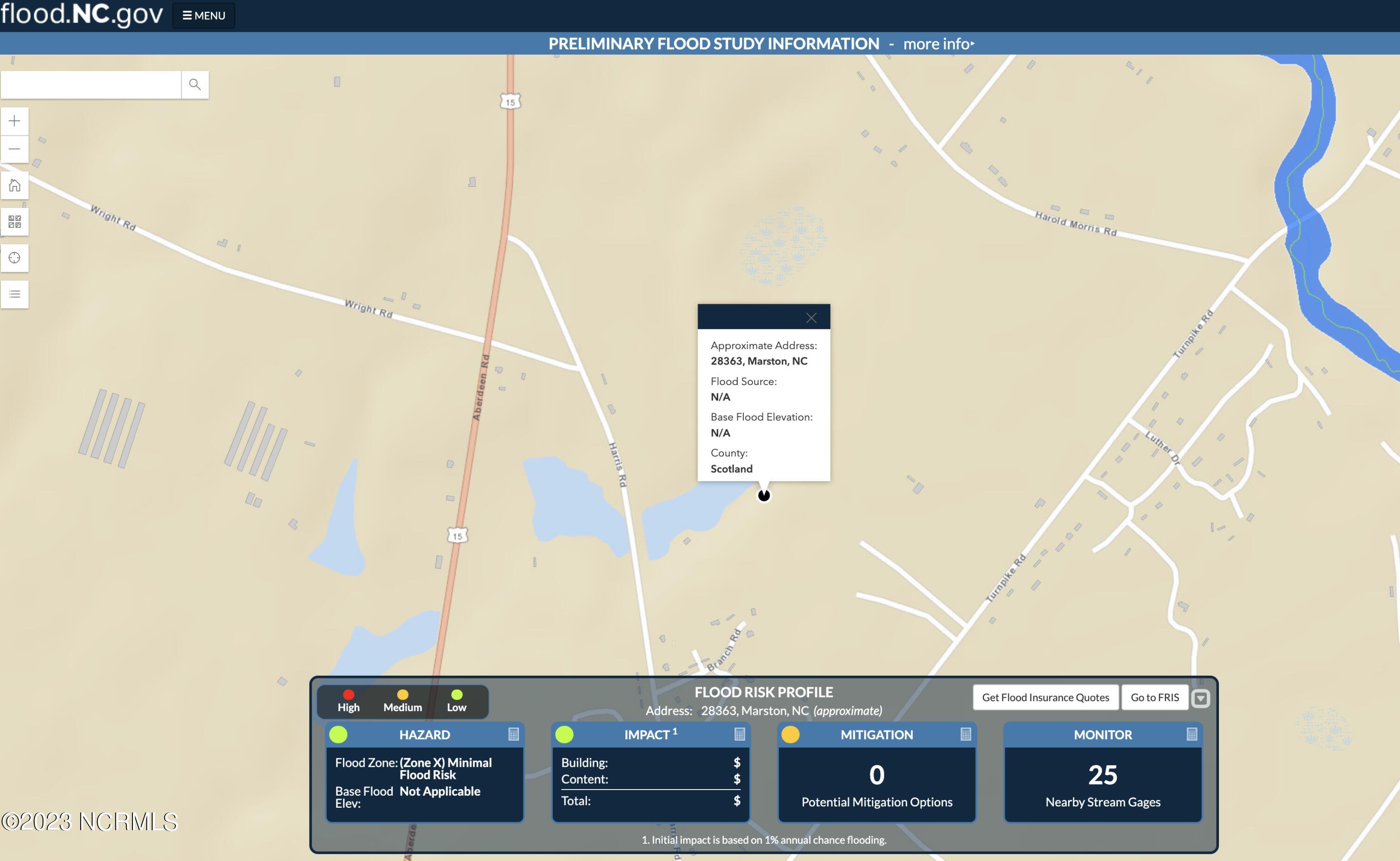Open calculator icon in HAZARD card
This screenshot has width=1400, height=861.
coord(513,734)
